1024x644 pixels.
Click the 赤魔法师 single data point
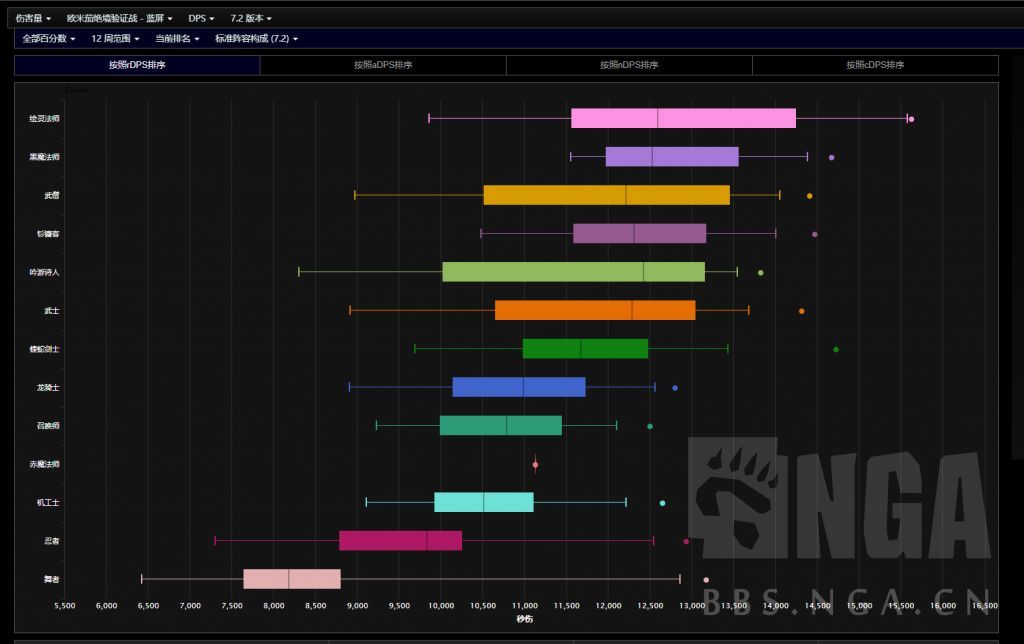[535, 464]
